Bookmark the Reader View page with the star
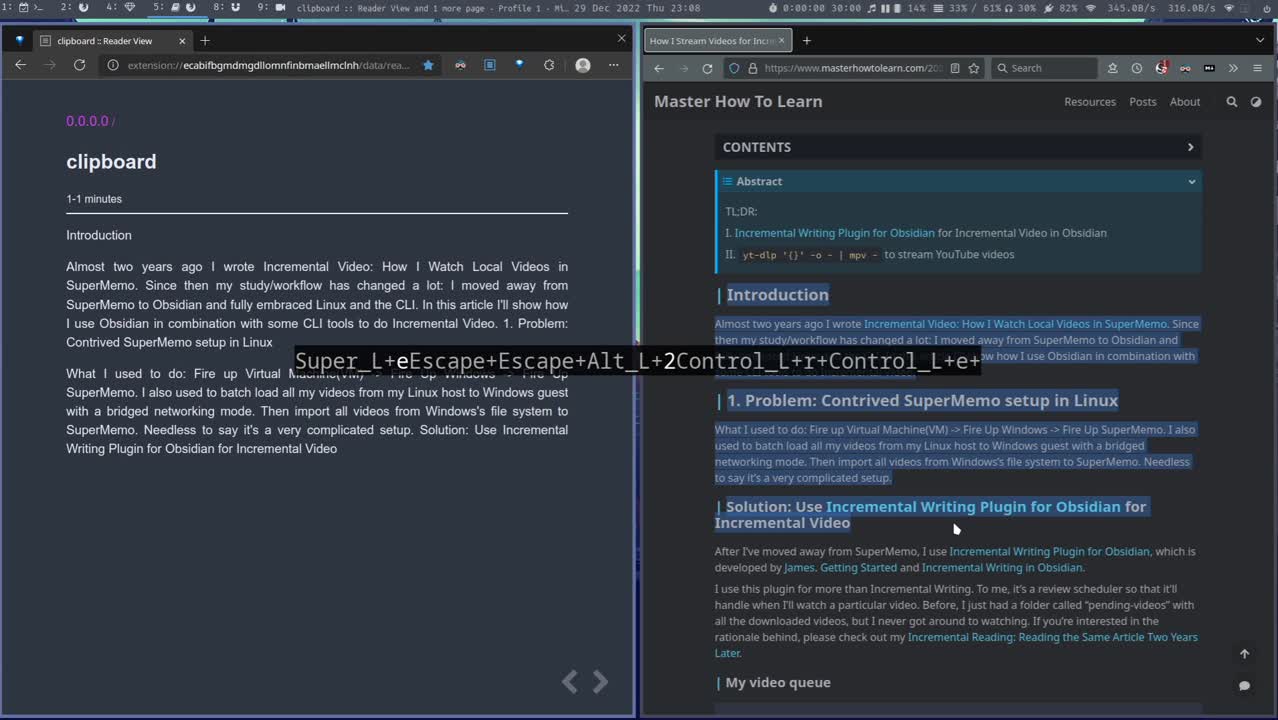The width and height of the screenshot is (1278, 720). (428, 65)
